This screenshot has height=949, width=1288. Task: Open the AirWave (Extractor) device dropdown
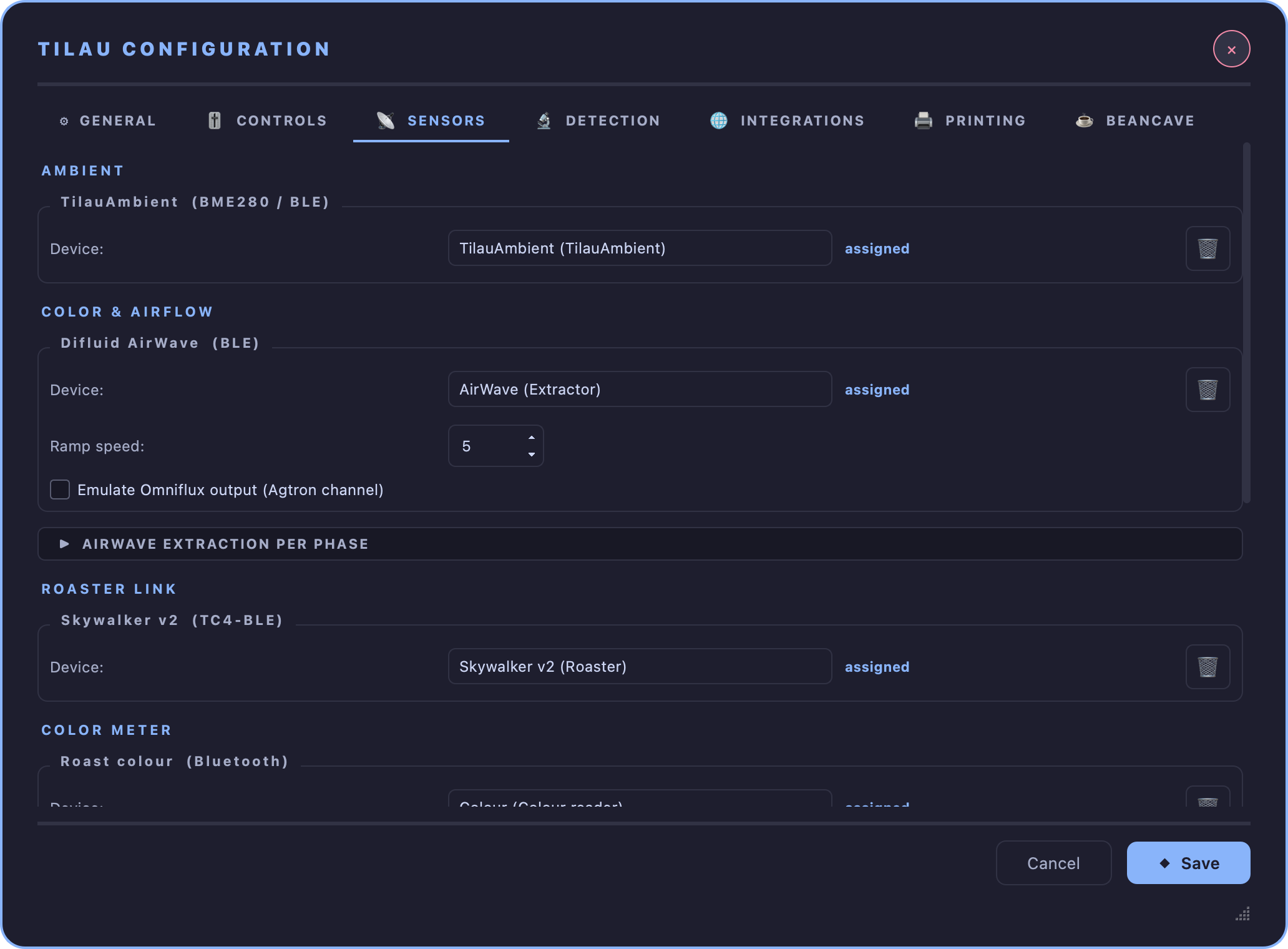click(x=640, y=389)
